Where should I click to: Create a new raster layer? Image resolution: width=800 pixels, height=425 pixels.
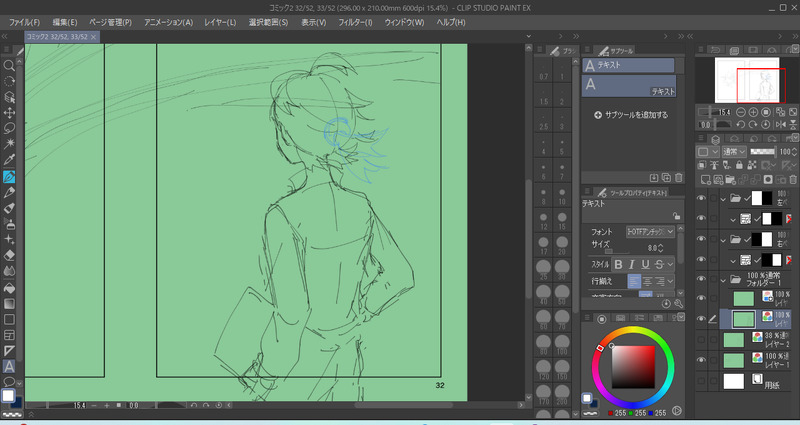point(706,180)
